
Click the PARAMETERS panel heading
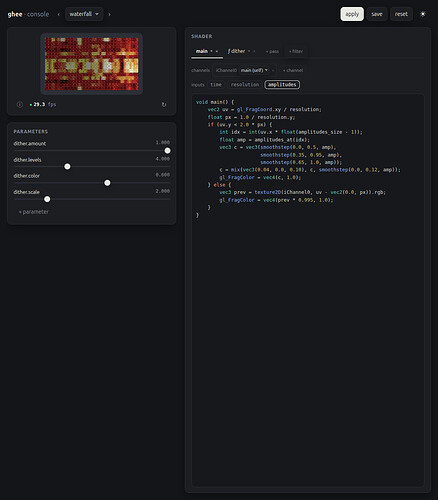[31, 132]
